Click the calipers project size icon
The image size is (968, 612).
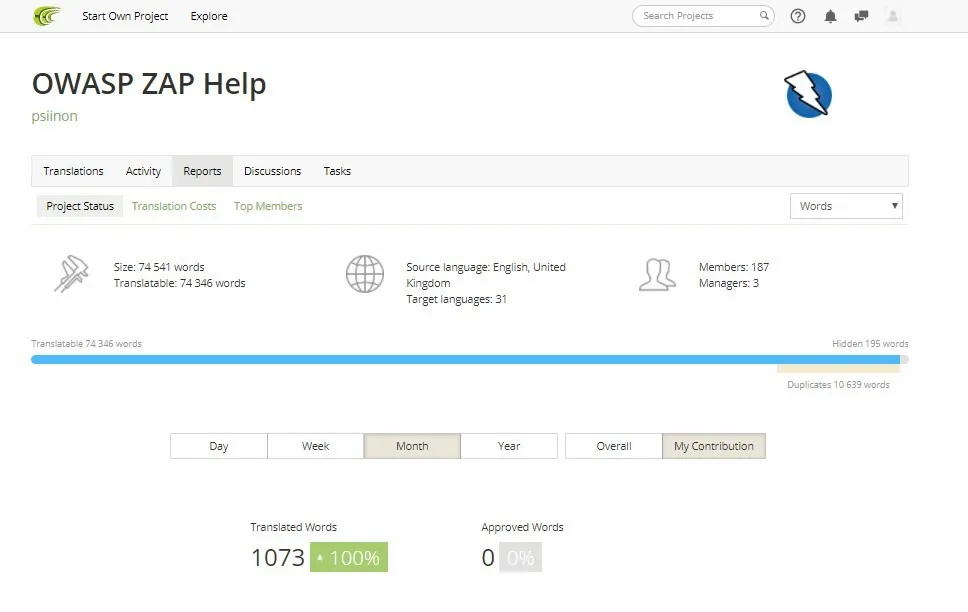coord(71,274)
